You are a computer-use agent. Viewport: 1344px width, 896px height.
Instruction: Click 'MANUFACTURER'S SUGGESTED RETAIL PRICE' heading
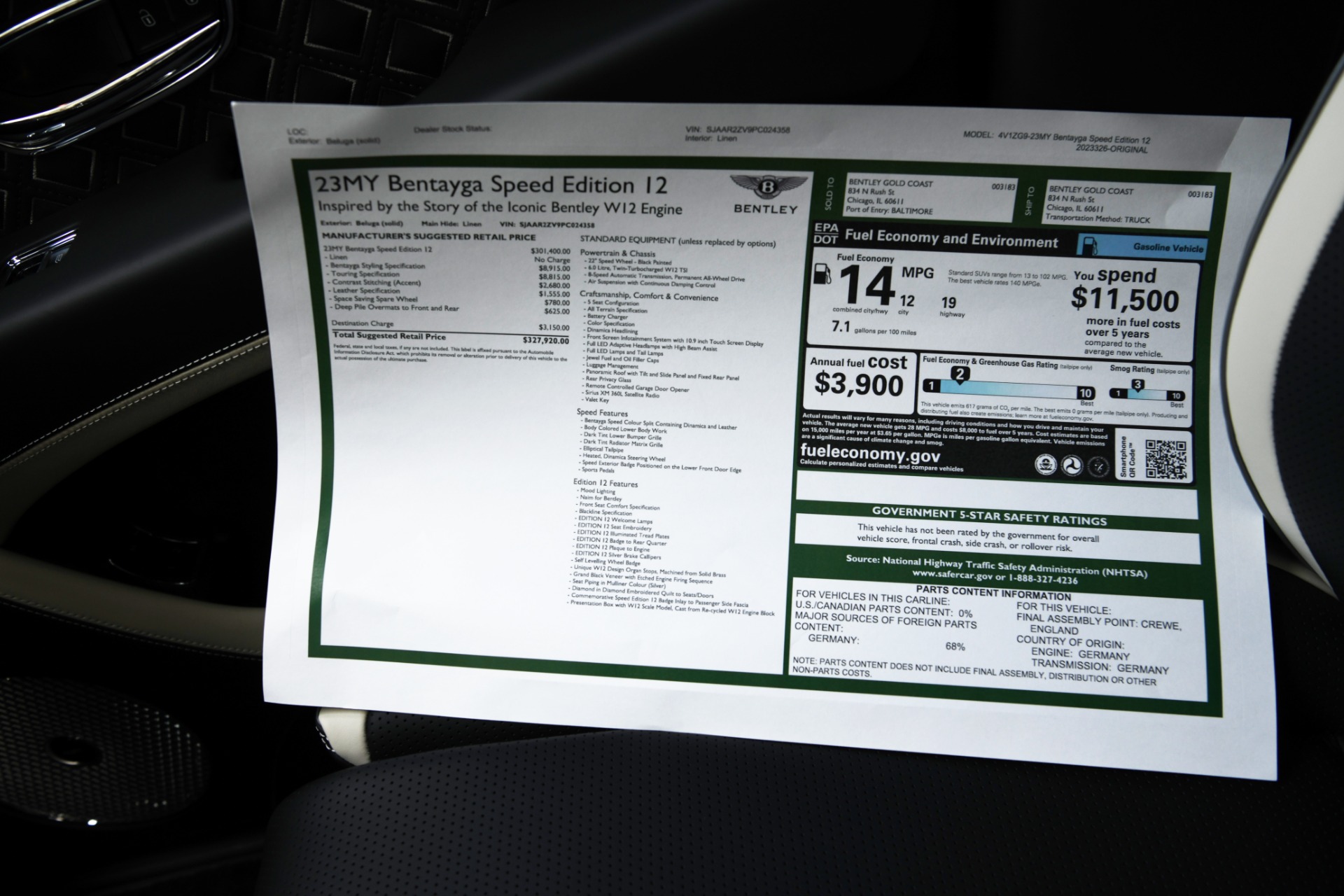(x=428, y=237)
